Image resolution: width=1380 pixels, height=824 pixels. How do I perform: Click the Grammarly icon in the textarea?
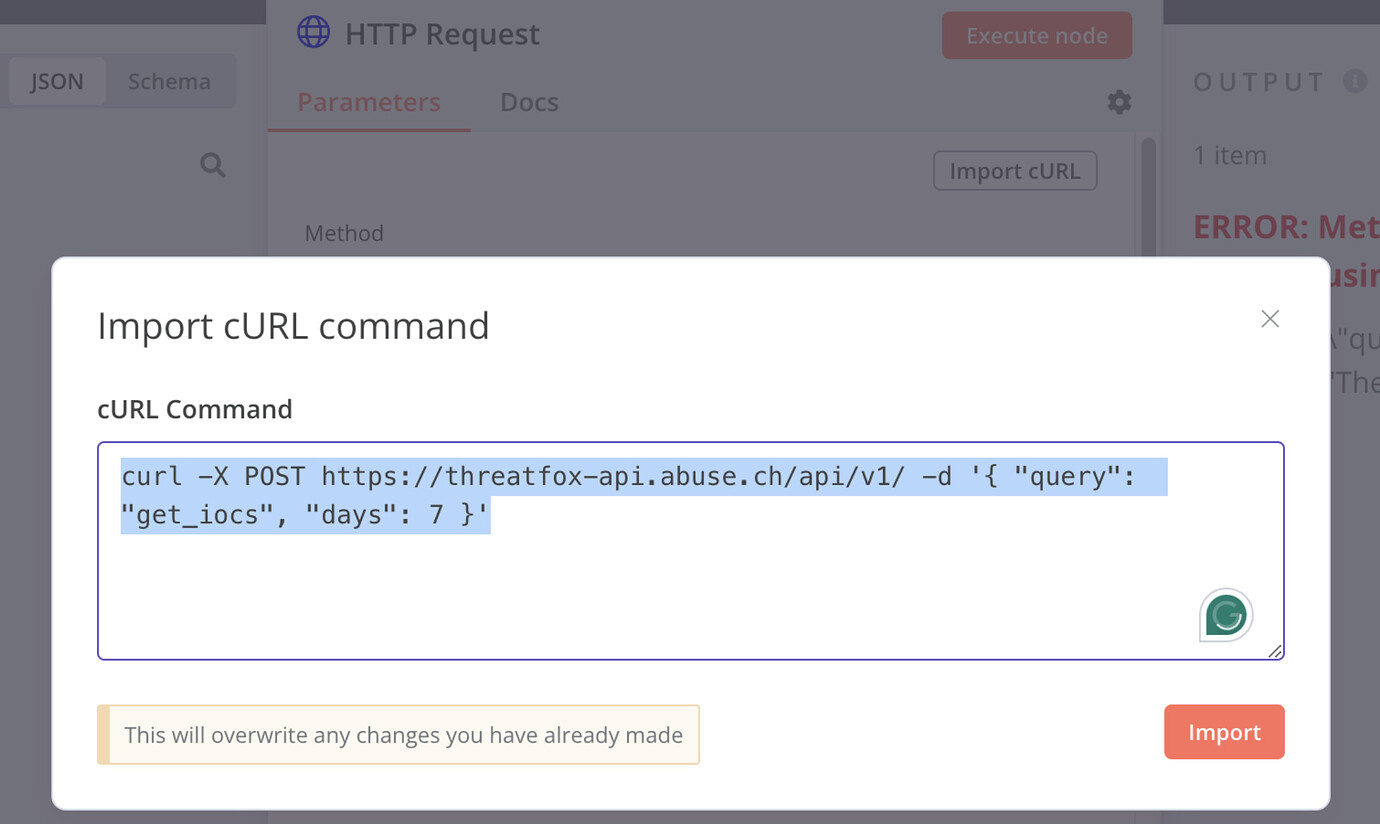[x=1223, y=614]
